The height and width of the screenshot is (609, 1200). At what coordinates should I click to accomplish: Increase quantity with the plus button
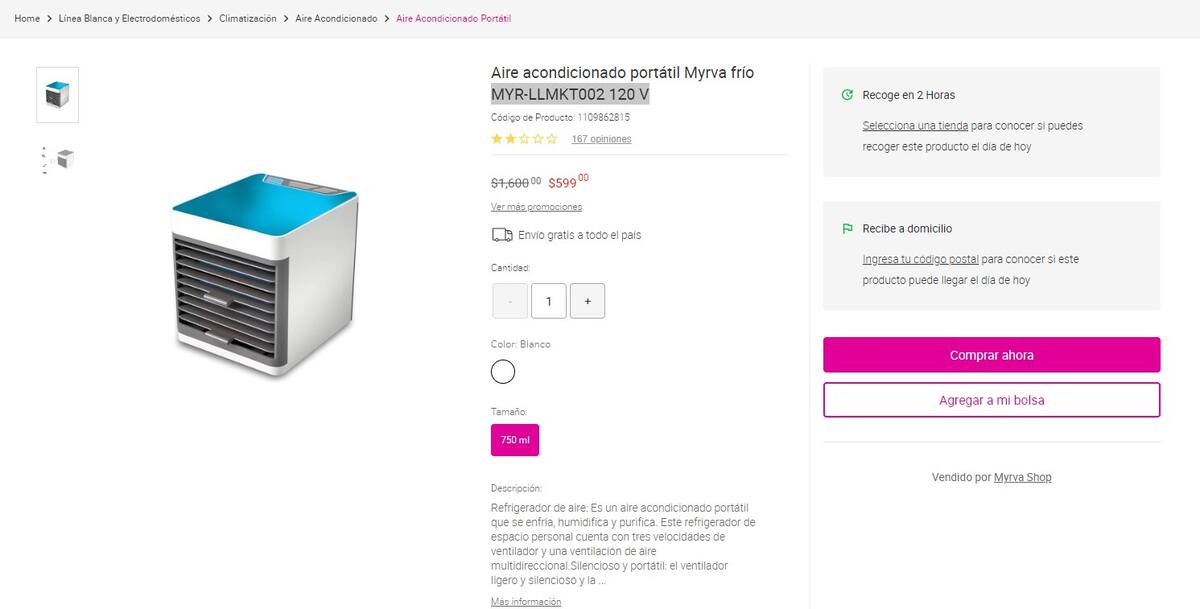click(587, 301)
